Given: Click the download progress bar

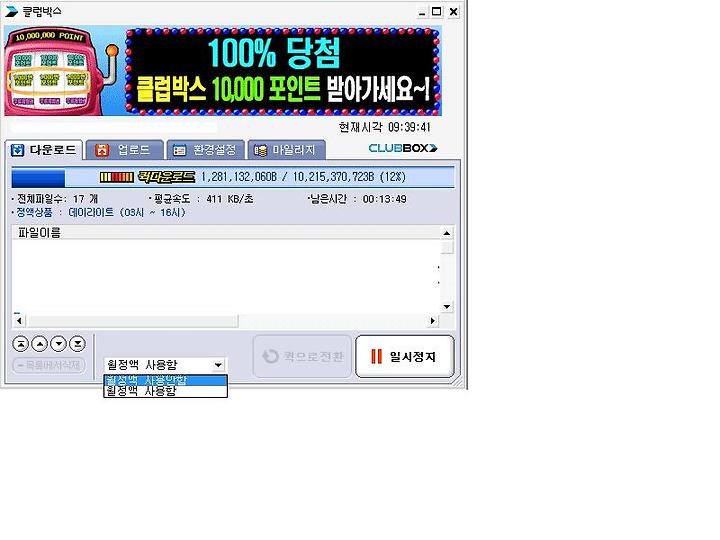Looking at the screenshot, I should coord(233,177).
